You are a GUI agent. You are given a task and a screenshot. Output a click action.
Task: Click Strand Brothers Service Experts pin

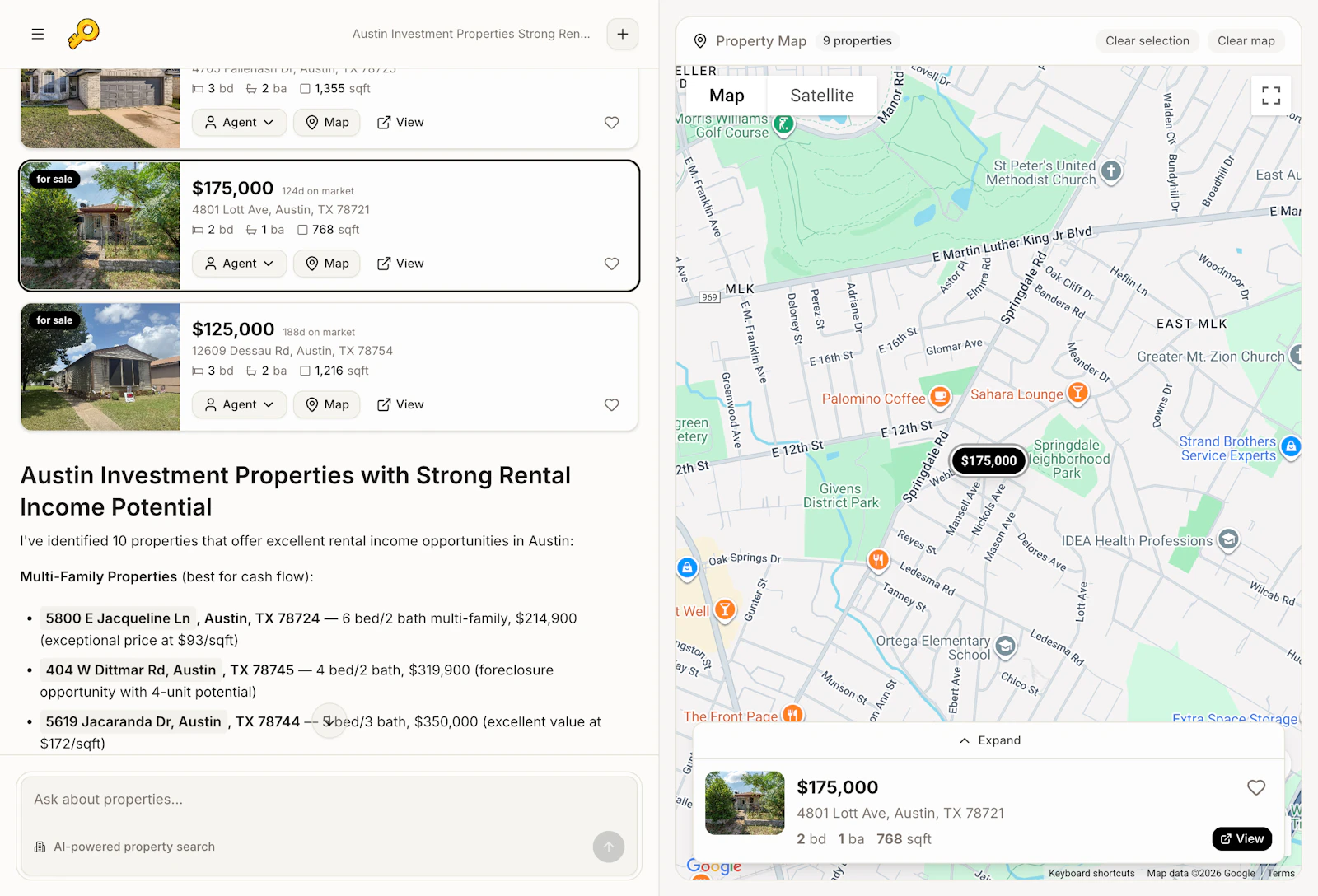(x=1291, y=446)
